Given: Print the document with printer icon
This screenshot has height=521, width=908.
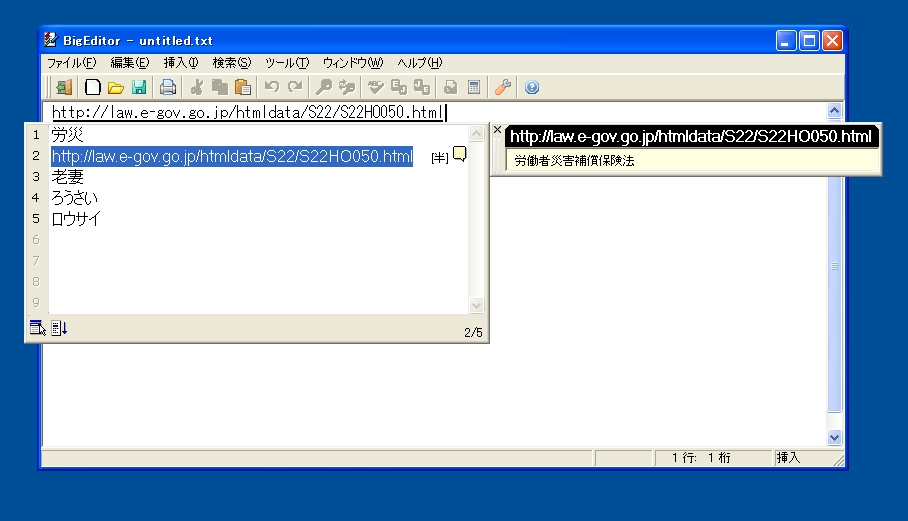Looking at the screenshot, I should point(168,87).
